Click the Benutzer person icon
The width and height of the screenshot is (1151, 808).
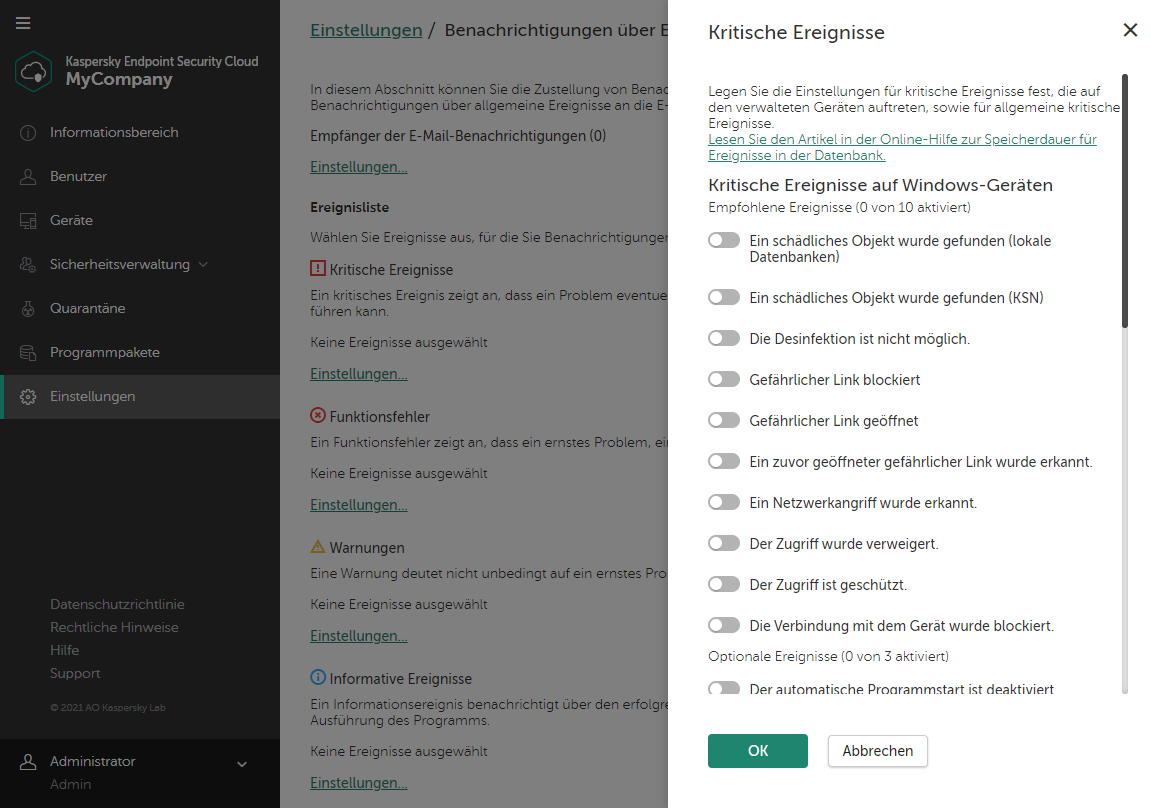(28, 177)
